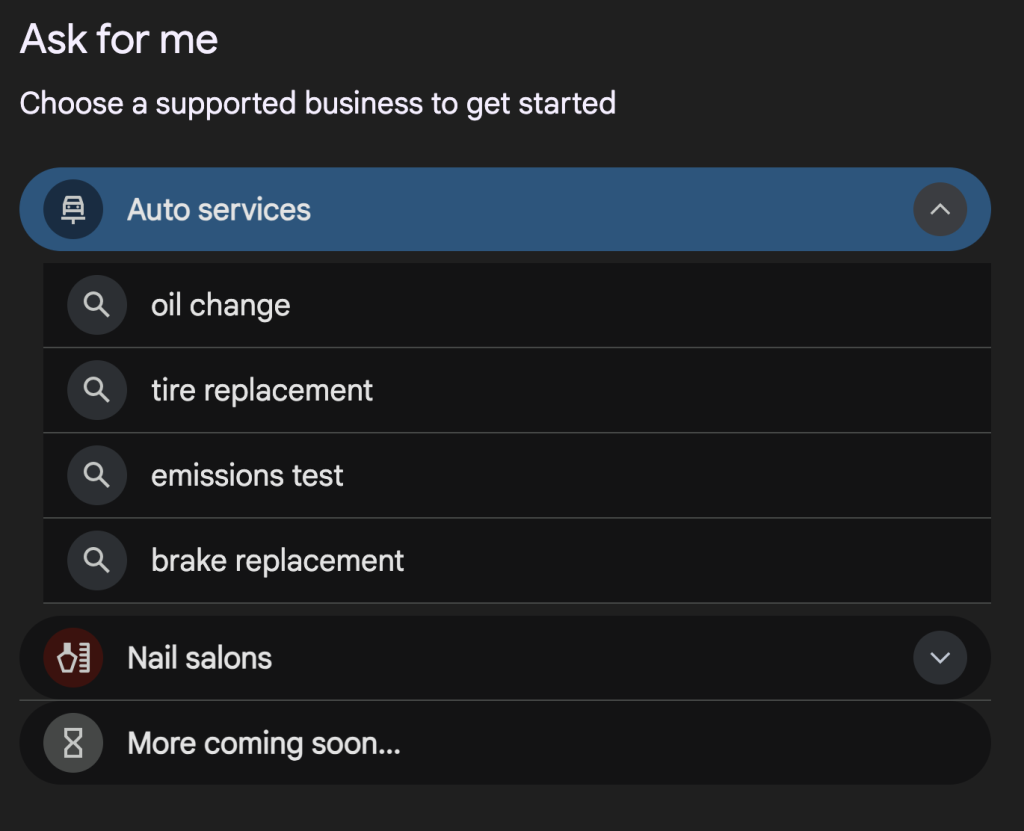
Task: Click the search icon beside brake replacement
Action: (x=97, y=560)
